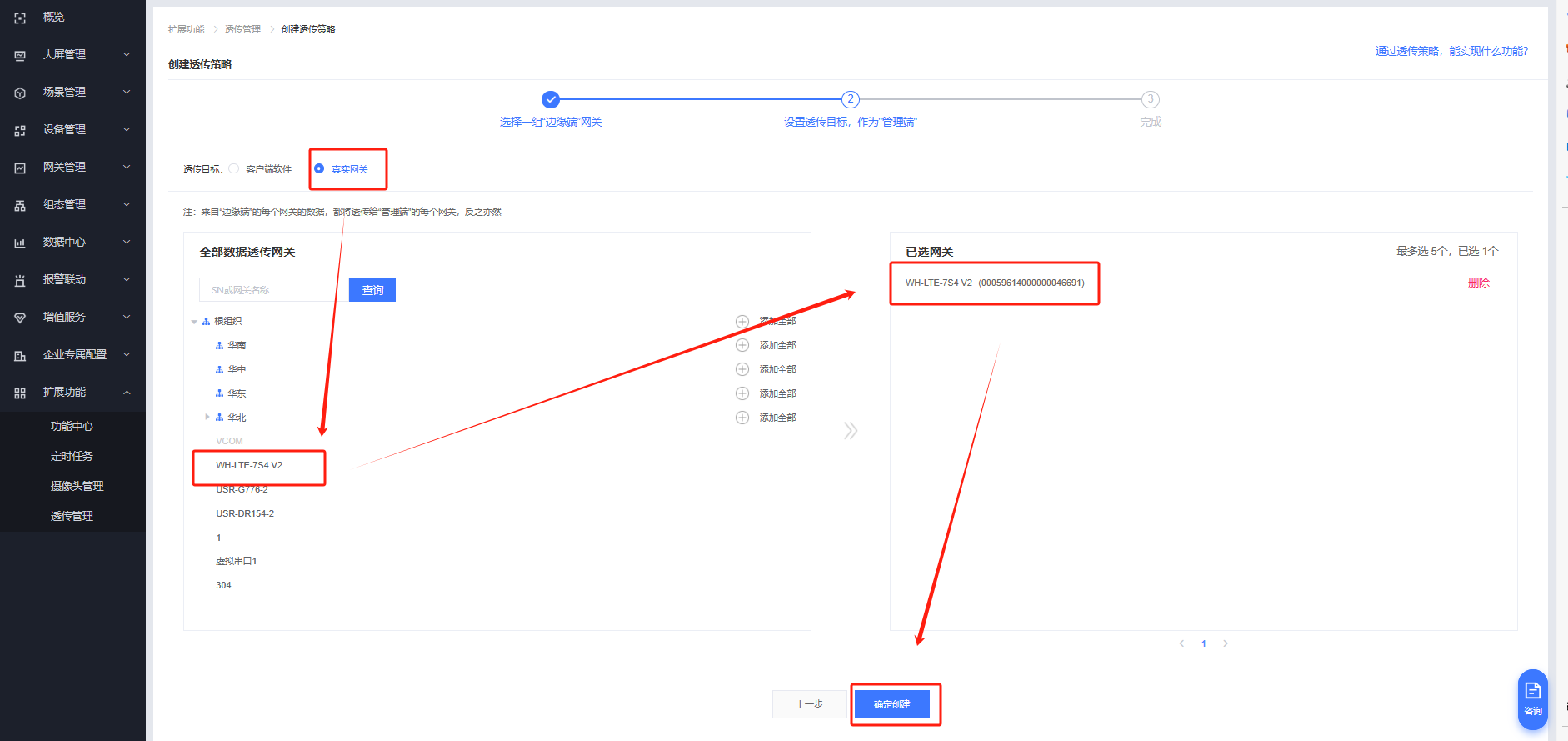Click the 概览 overview icon in sidebar

point(20,18)
